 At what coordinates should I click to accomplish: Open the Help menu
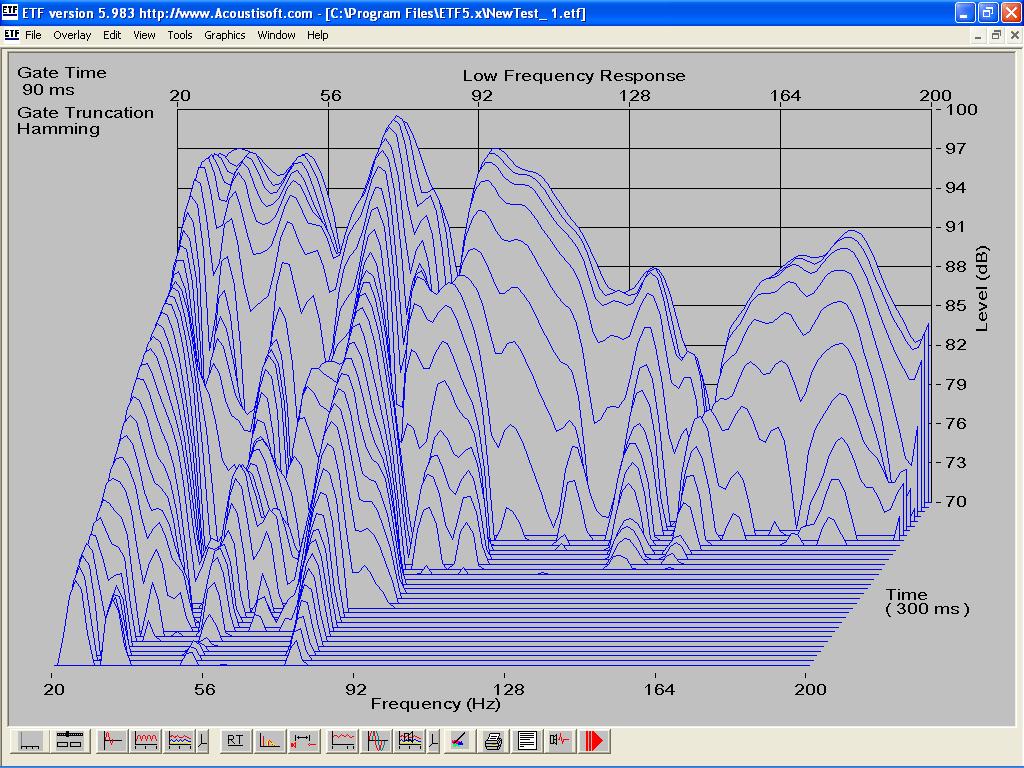[317, 35]
